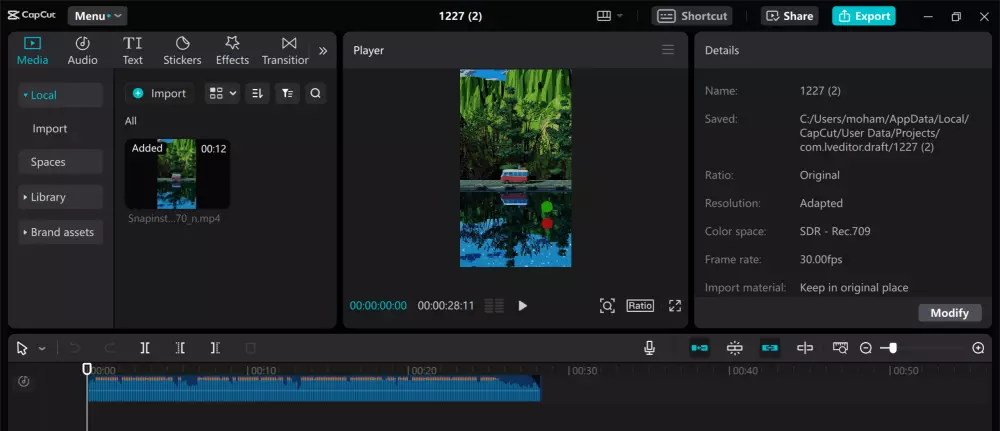Open the Ratio button in player

[x=640, y=305]
